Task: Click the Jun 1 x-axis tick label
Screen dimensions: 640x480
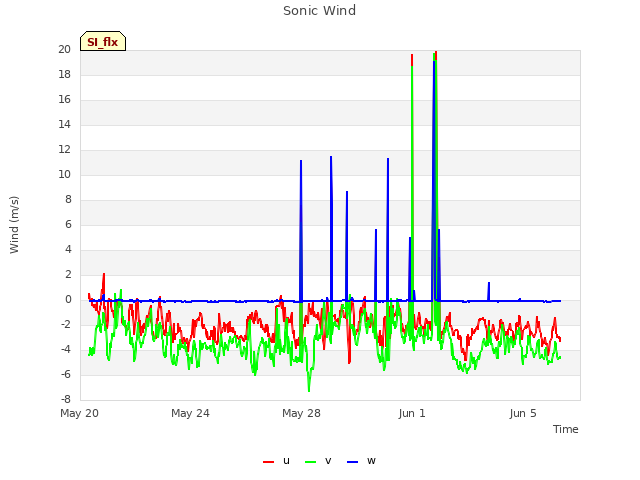Action: point(412,413)
